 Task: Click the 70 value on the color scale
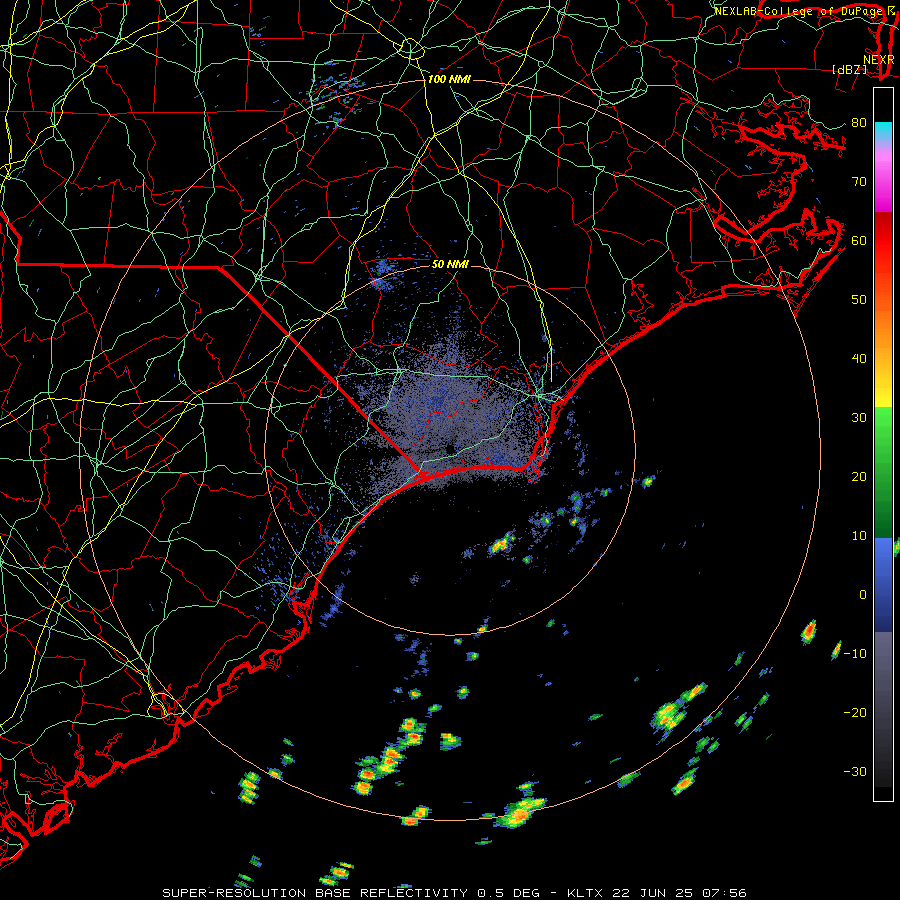tap(859, 181)
